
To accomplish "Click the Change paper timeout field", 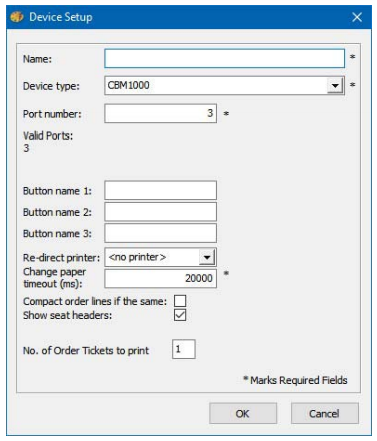I will (x=160, y=278).
